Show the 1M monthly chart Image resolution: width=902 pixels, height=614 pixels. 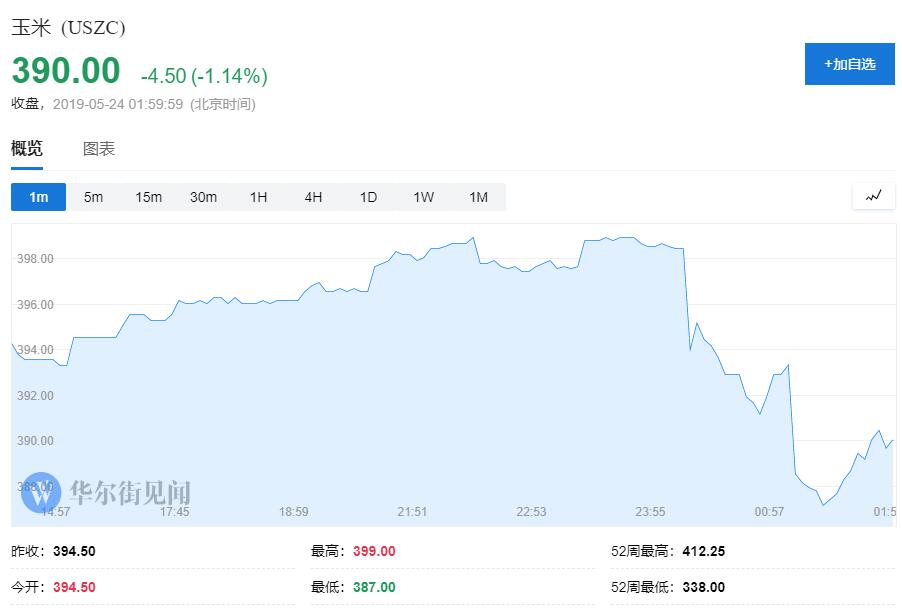point(478,197)
